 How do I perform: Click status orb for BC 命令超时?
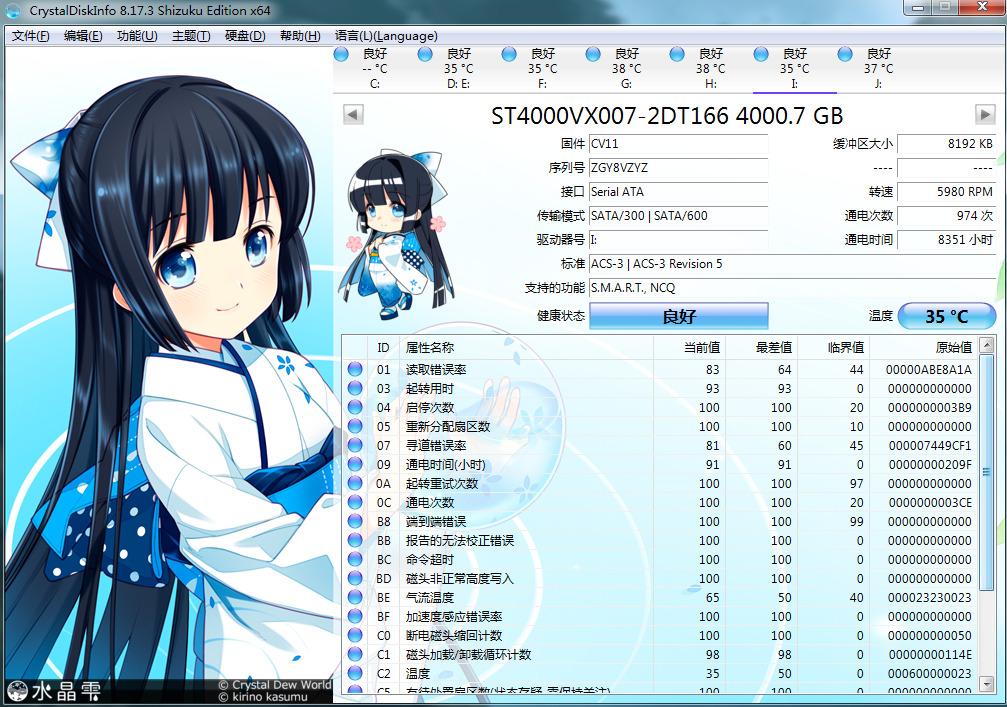pos(355,559)
